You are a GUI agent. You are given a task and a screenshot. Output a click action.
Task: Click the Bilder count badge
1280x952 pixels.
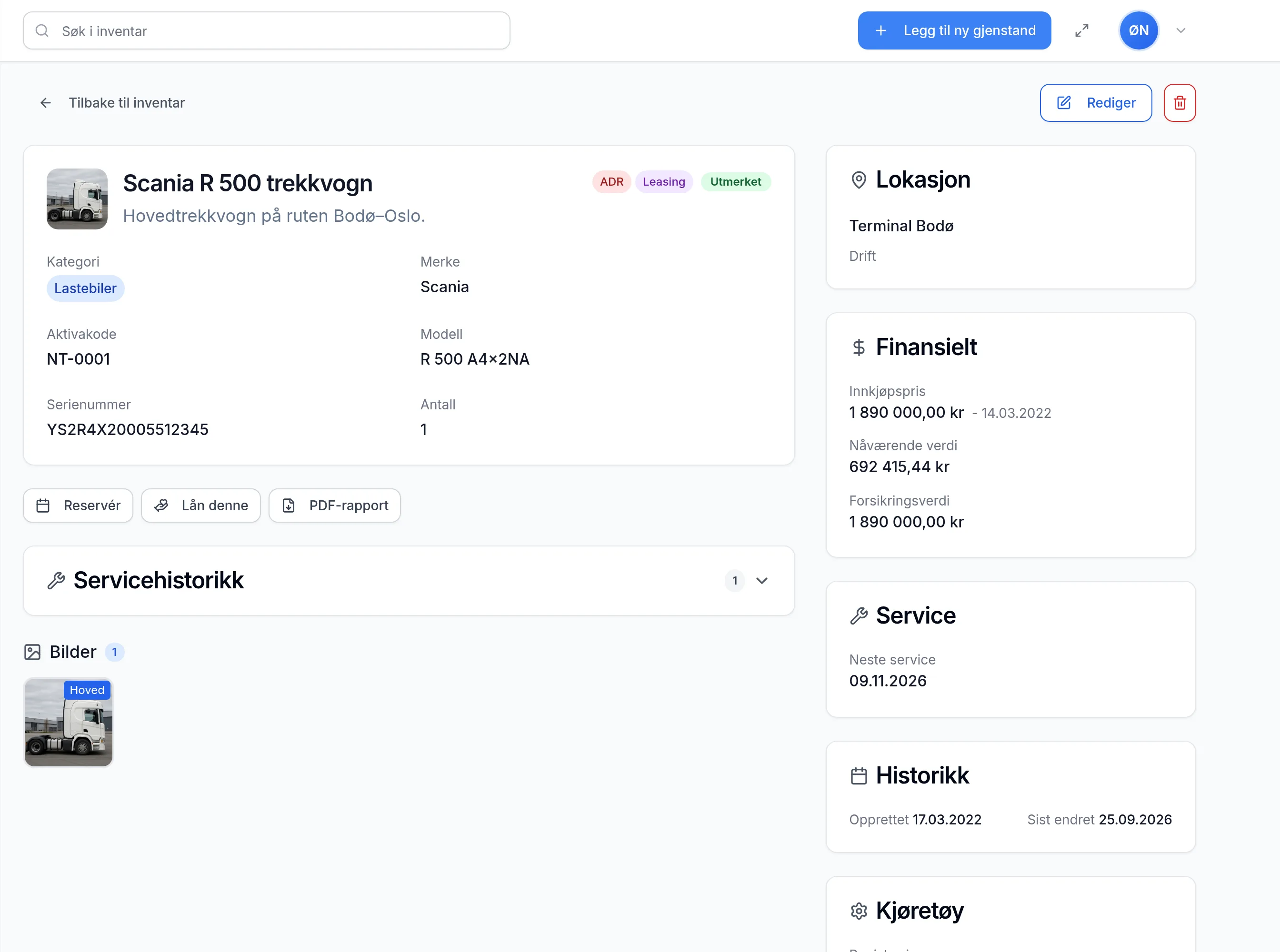click(114, 652)
